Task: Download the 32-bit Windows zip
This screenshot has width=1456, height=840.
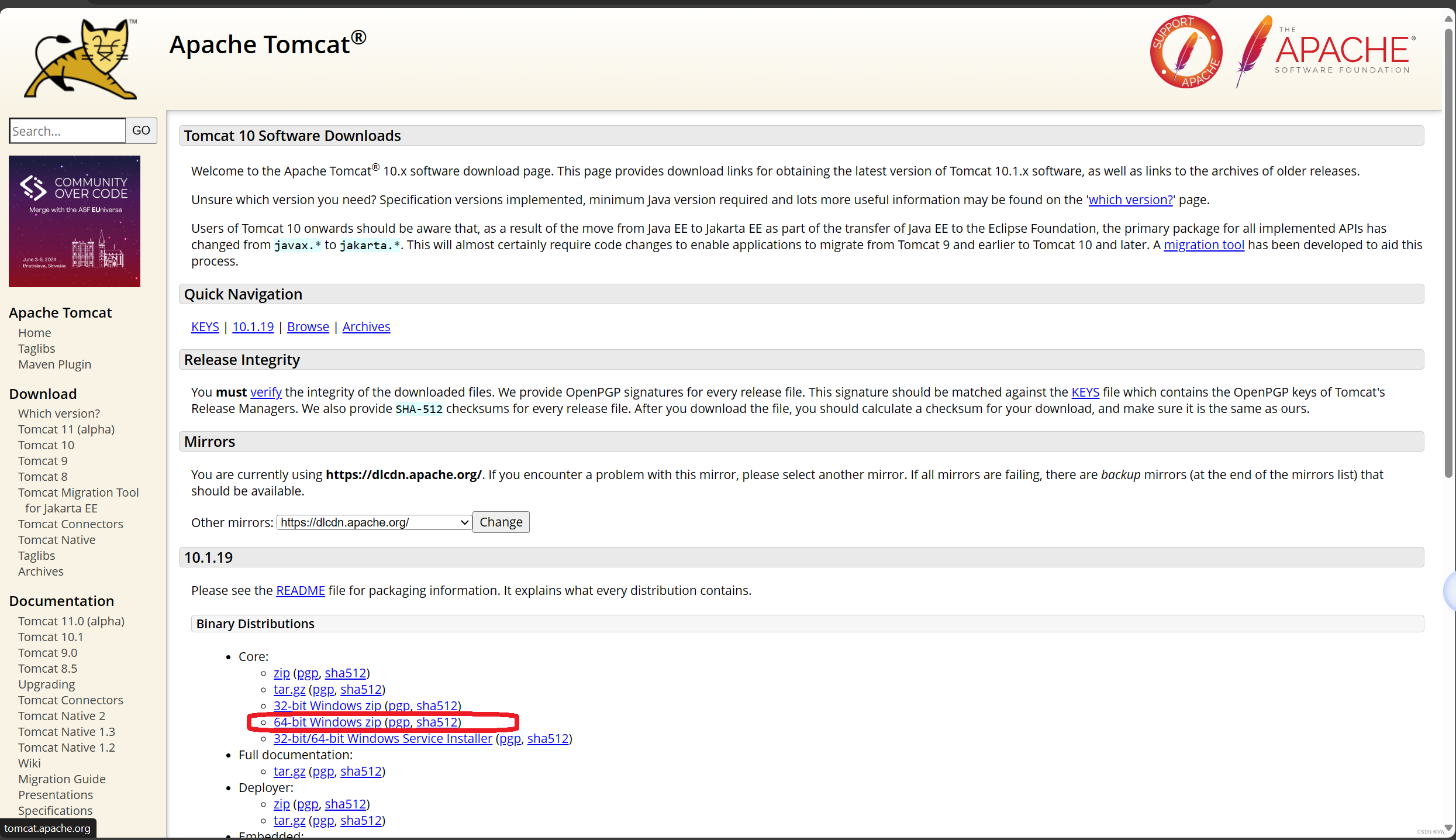Action: (327, 706)
